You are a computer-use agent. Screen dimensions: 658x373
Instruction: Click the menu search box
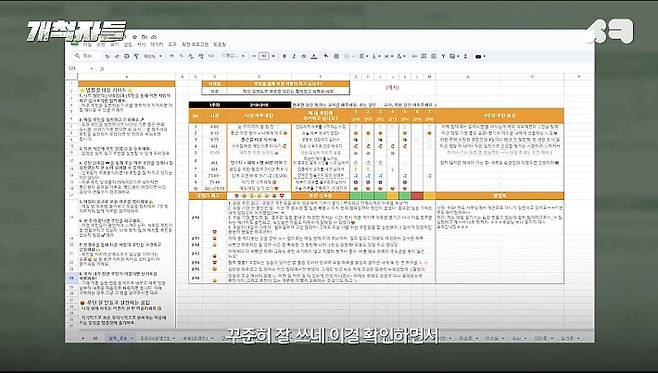86,56
